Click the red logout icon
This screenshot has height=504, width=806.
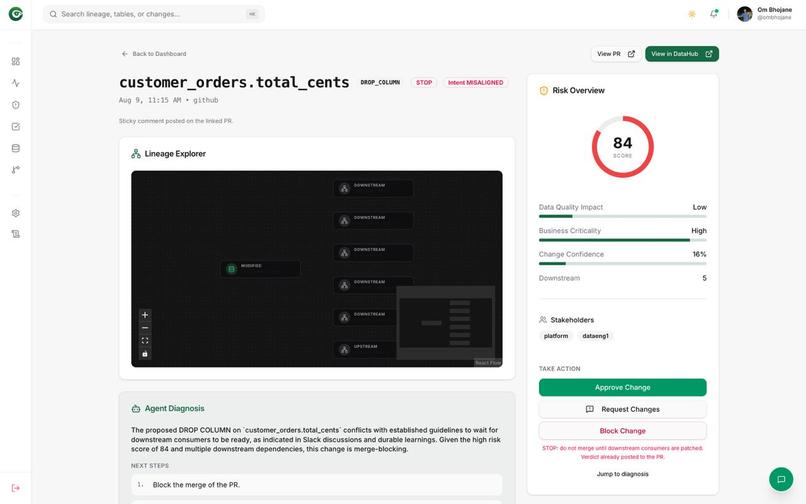click(x=16, y=488)
